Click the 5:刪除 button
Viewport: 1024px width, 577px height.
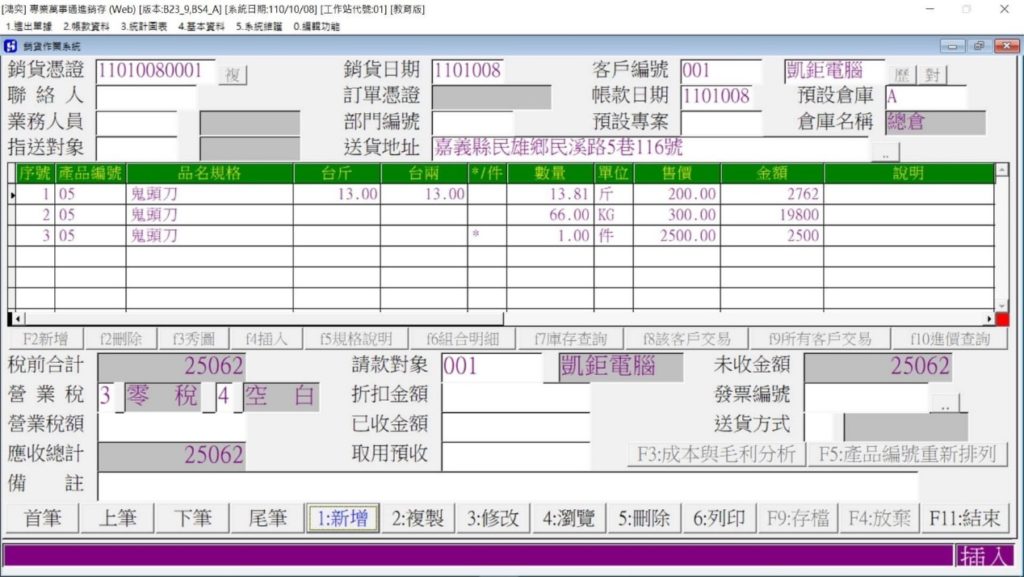click(x=644, y=518)
